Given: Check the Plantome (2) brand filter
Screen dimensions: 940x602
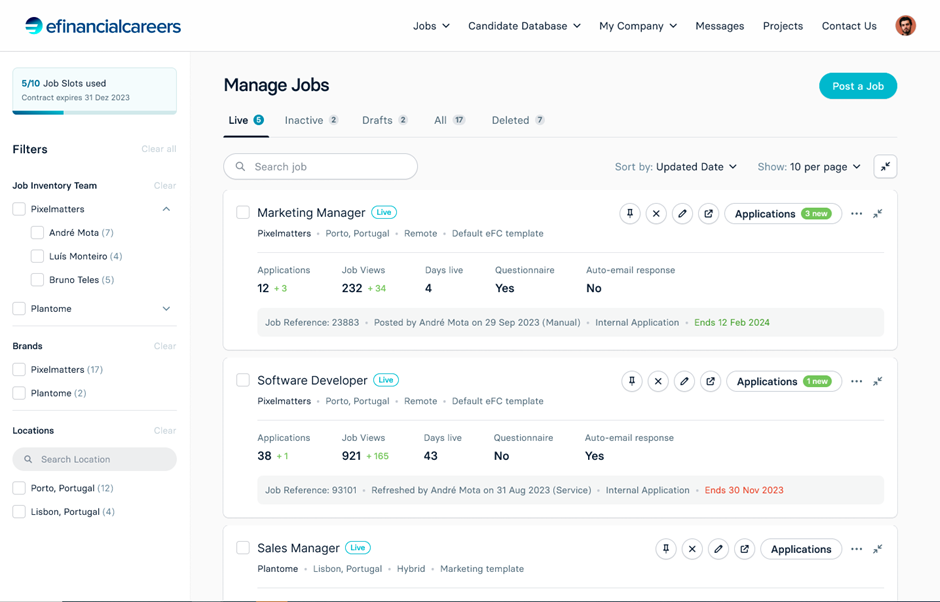Looking at the screenshot, I should click(19, 393).
